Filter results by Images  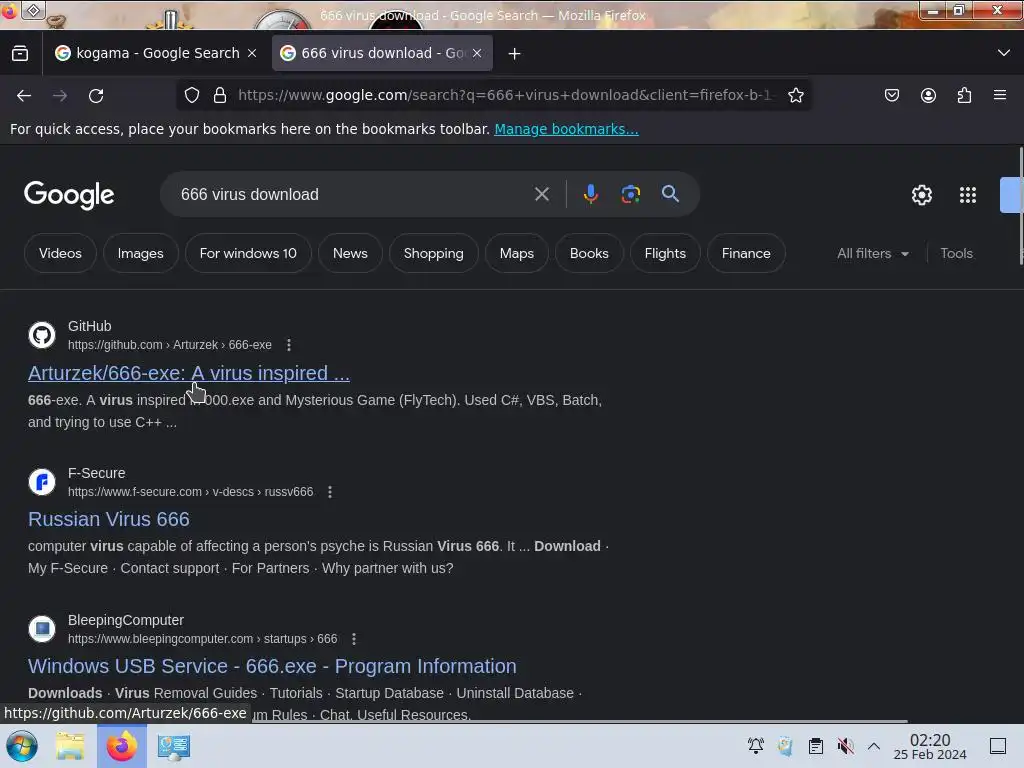click(140, 253)
